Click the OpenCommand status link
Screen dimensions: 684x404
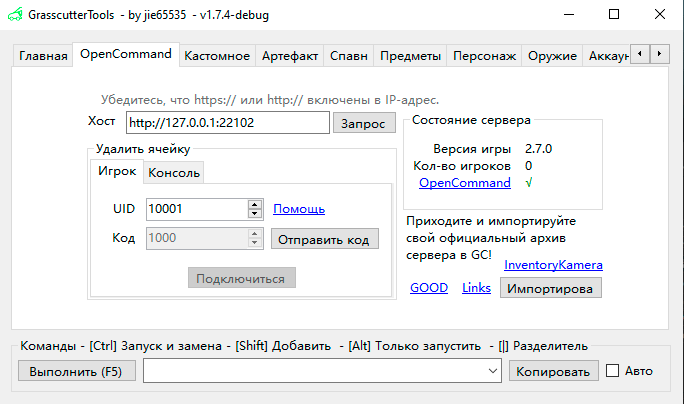(x=465, y=183)
